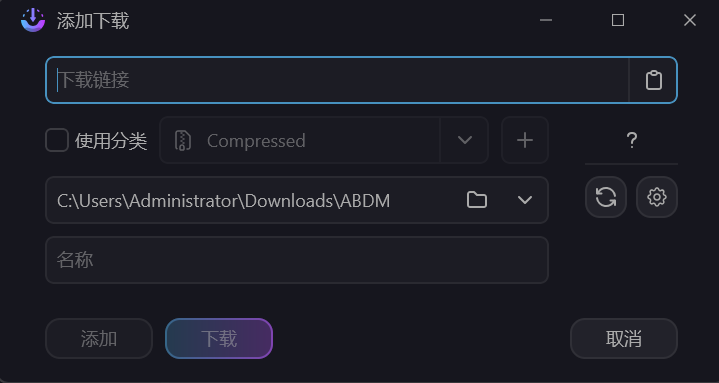This screenshot has height=383, width=719.
Task: Click the Compressed zip file icon
Action: (x=183, y=140)
